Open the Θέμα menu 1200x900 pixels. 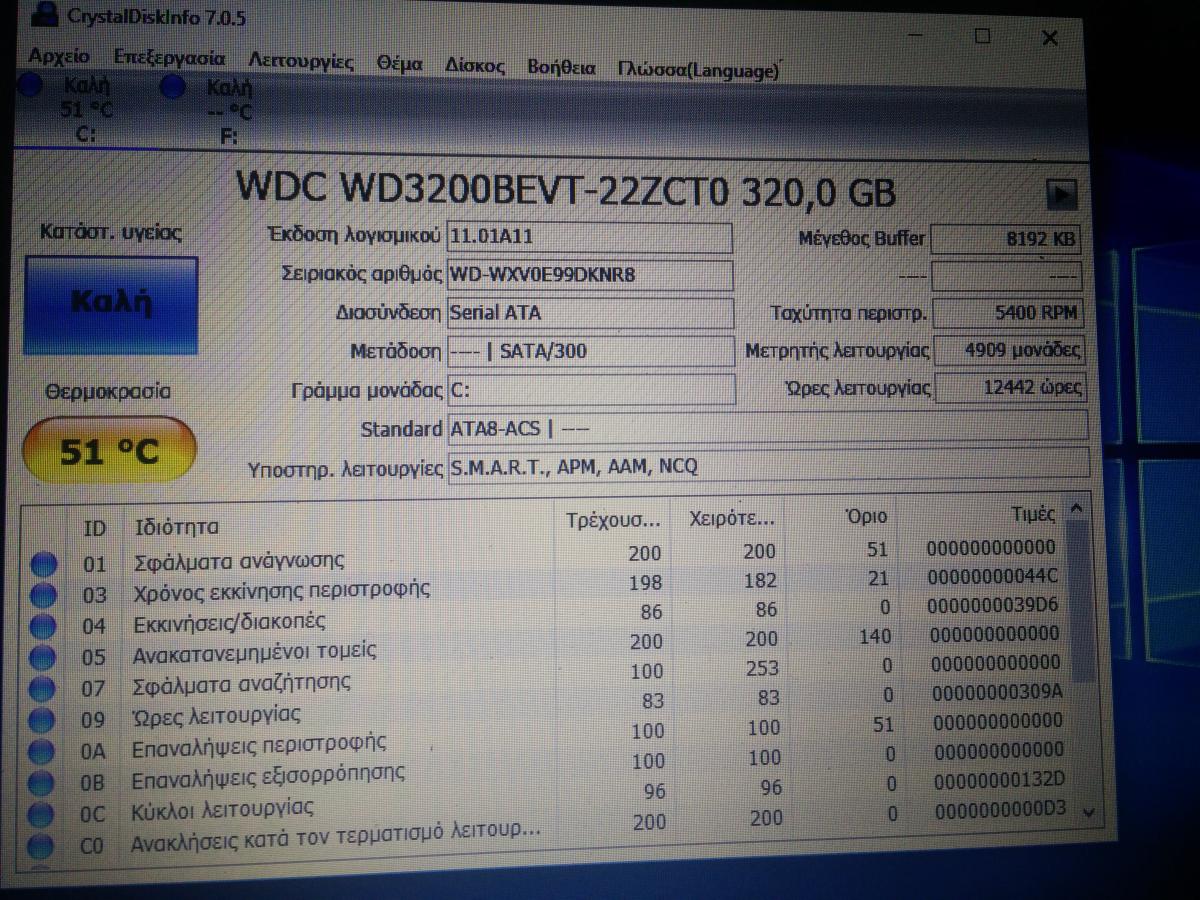click(x=400, y=64)
